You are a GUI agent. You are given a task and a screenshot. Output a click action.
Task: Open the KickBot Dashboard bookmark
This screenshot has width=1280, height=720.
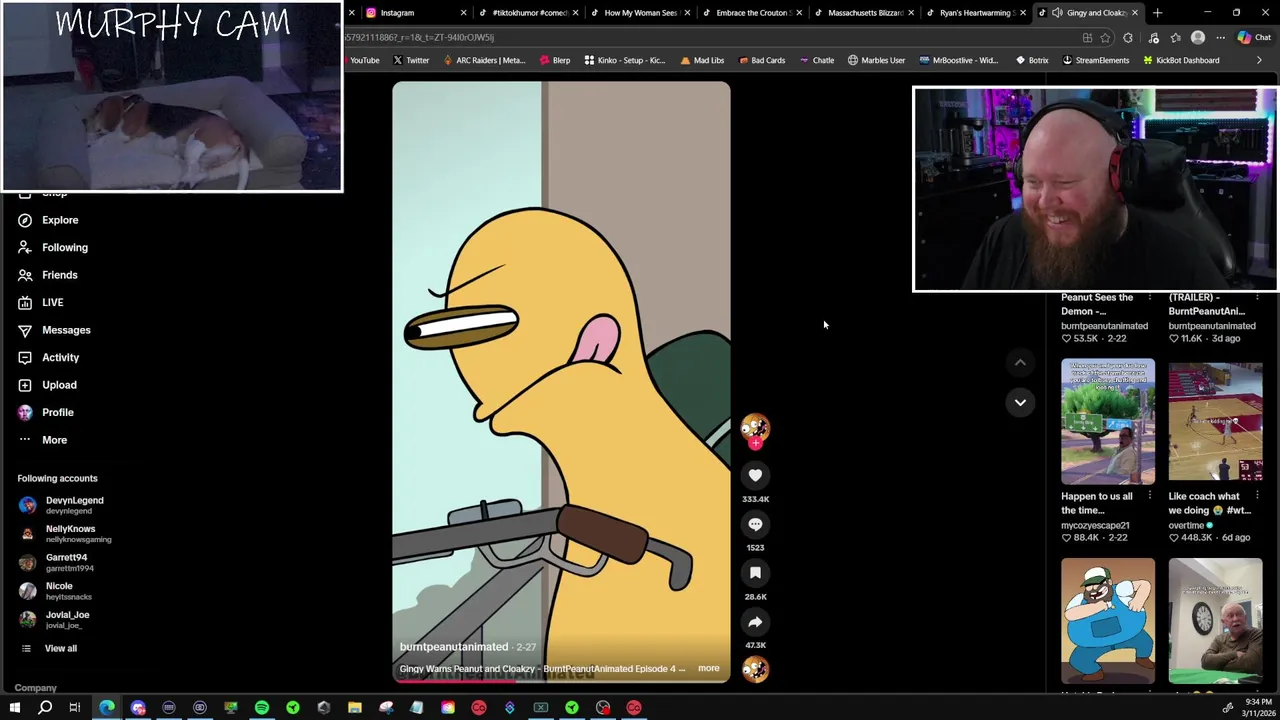click(1180, 60)
